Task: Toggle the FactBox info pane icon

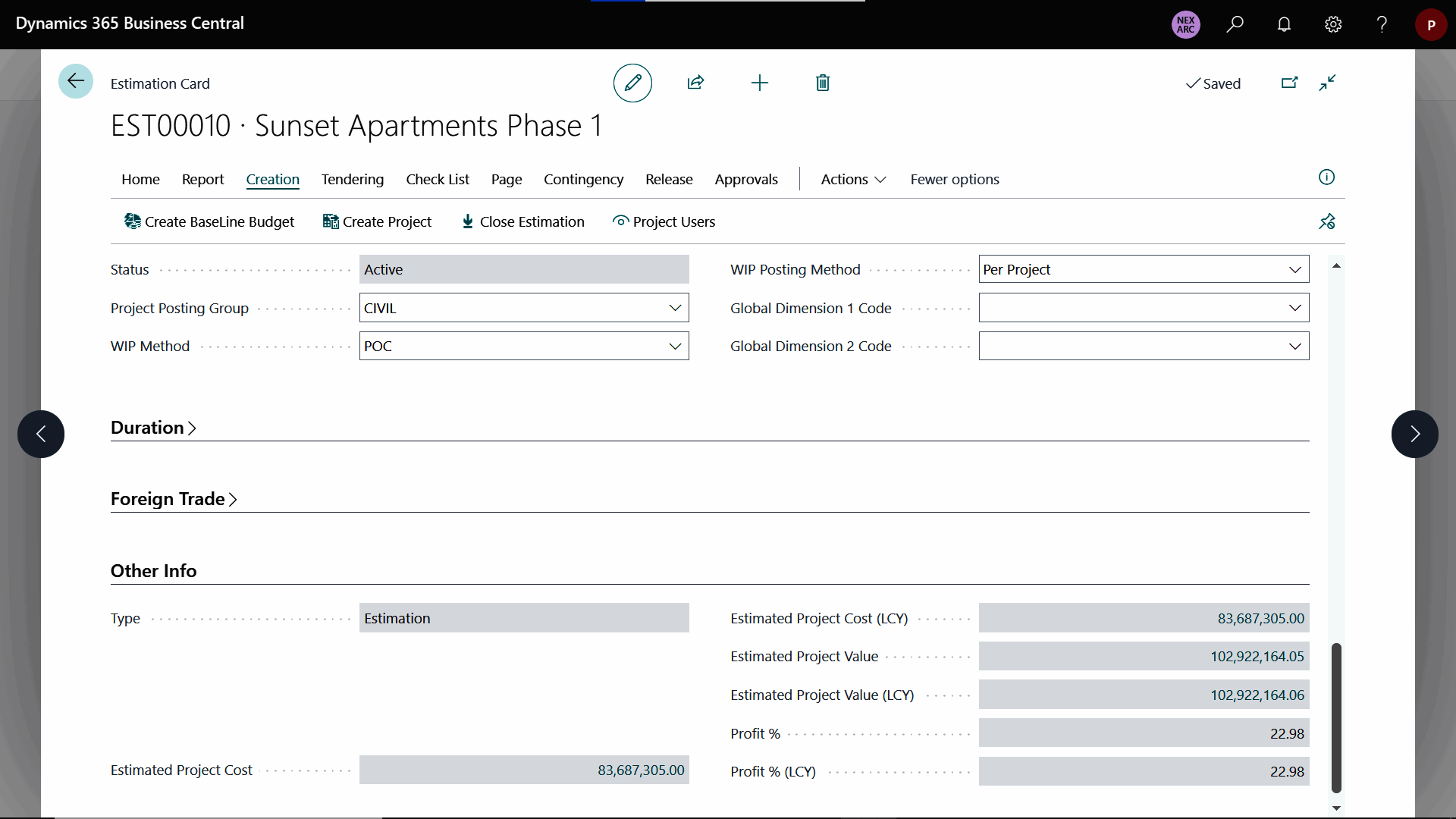Action: click(1326, 177)
